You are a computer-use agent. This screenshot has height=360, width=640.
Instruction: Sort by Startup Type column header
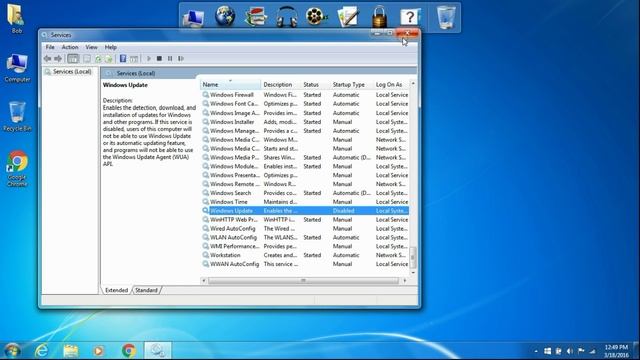(351, 84)
